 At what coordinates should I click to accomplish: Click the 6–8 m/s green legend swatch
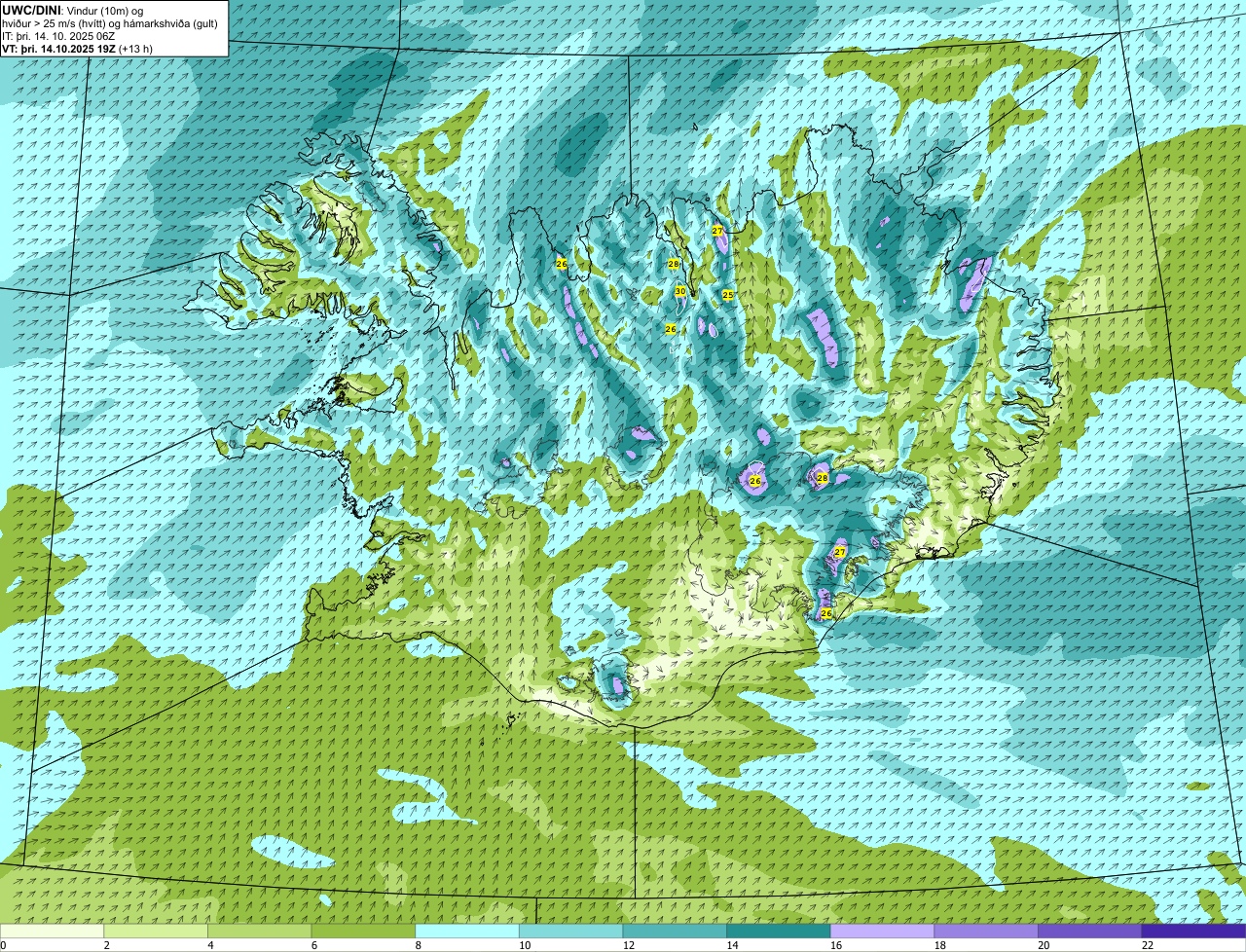(363, 931)
